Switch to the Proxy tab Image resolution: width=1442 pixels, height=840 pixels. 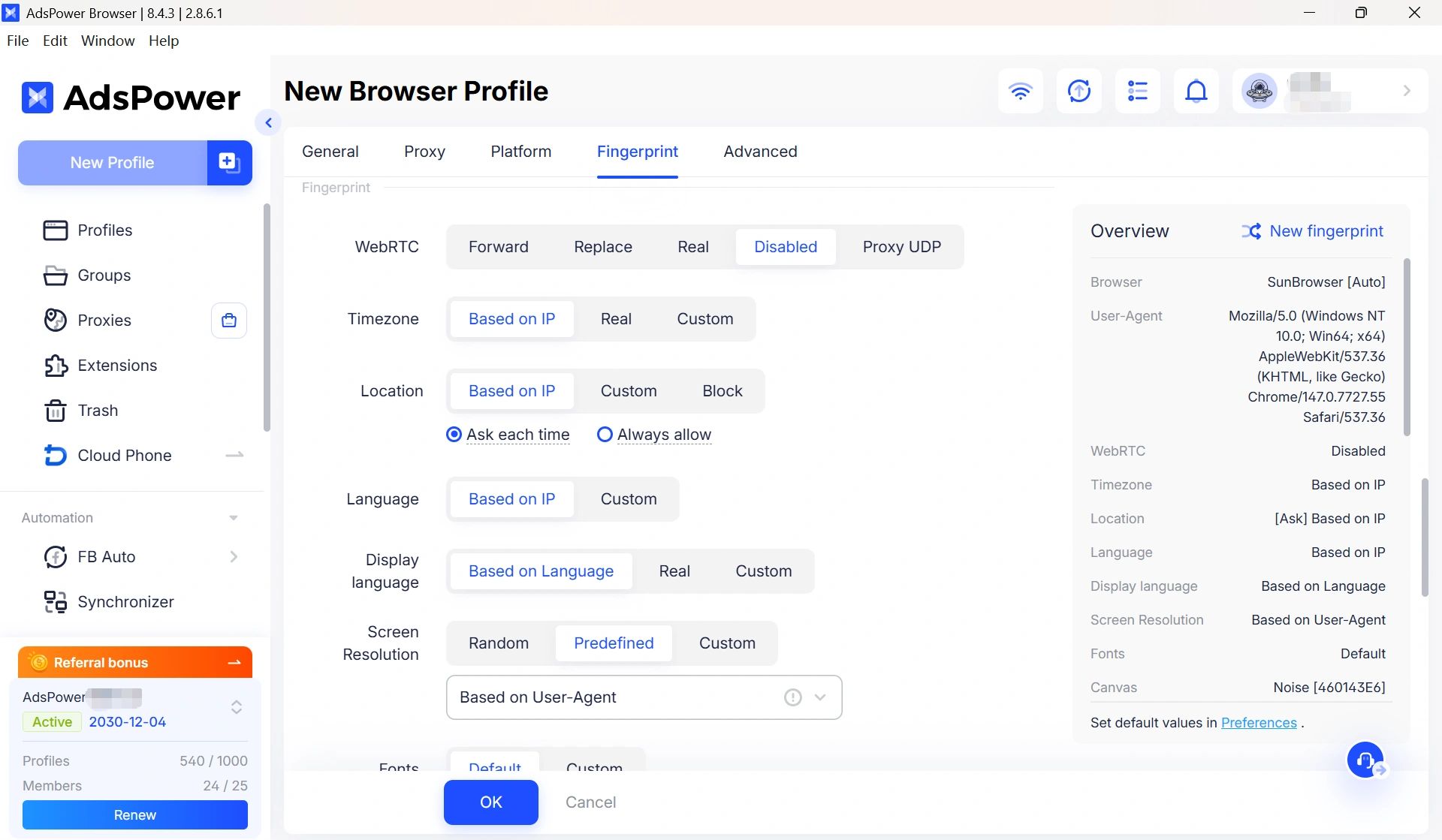tap(425, 152)
